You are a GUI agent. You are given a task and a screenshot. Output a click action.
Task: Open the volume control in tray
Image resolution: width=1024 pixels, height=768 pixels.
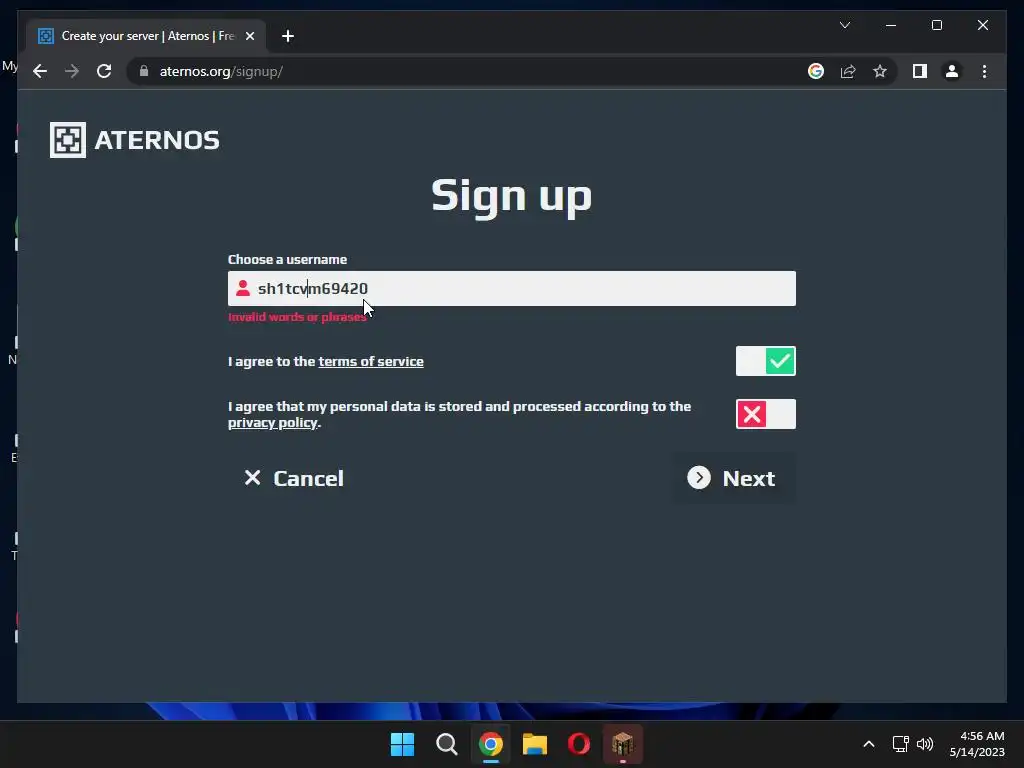(x=925, y=744)
